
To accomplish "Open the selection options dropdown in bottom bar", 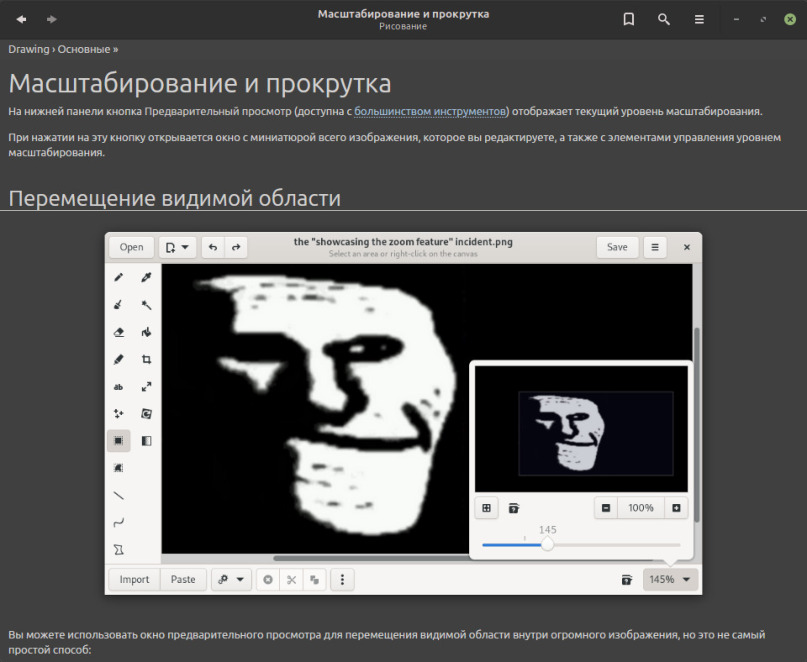I will [x=231, y=579].
